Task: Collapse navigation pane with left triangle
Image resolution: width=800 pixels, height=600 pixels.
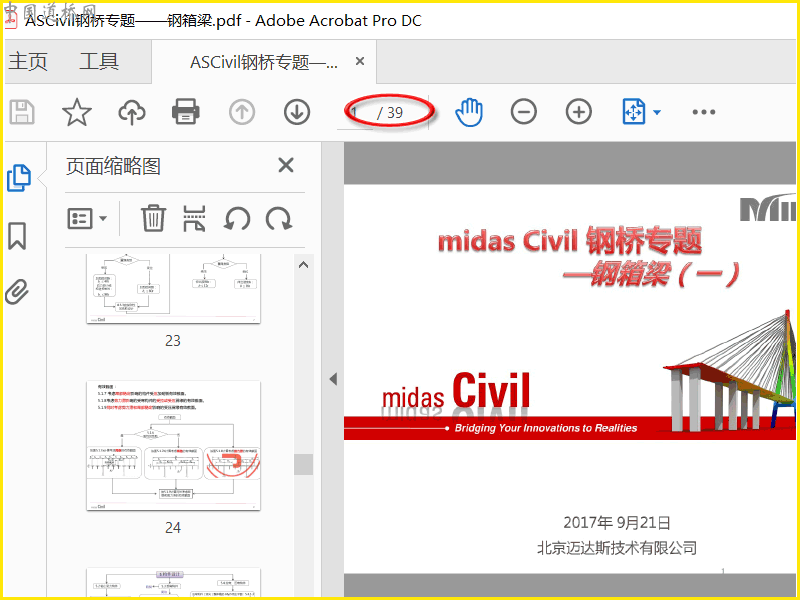Action: click(x=333, y=379)
